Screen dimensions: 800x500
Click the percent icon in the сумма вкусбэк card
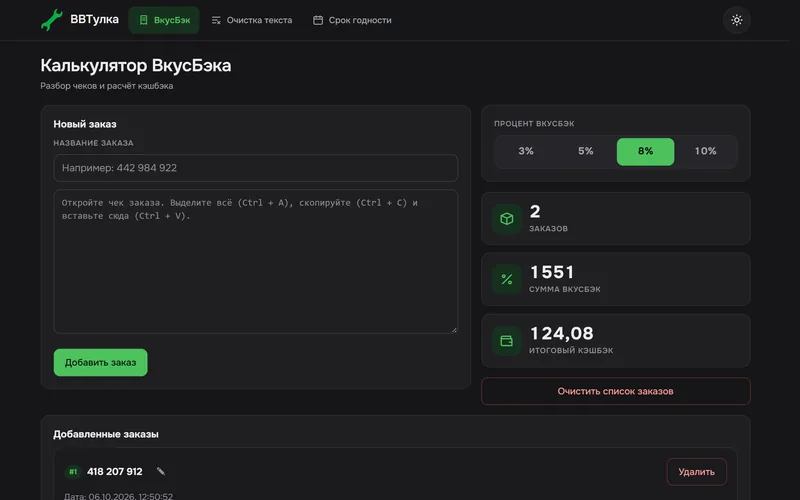click(507, 280)
